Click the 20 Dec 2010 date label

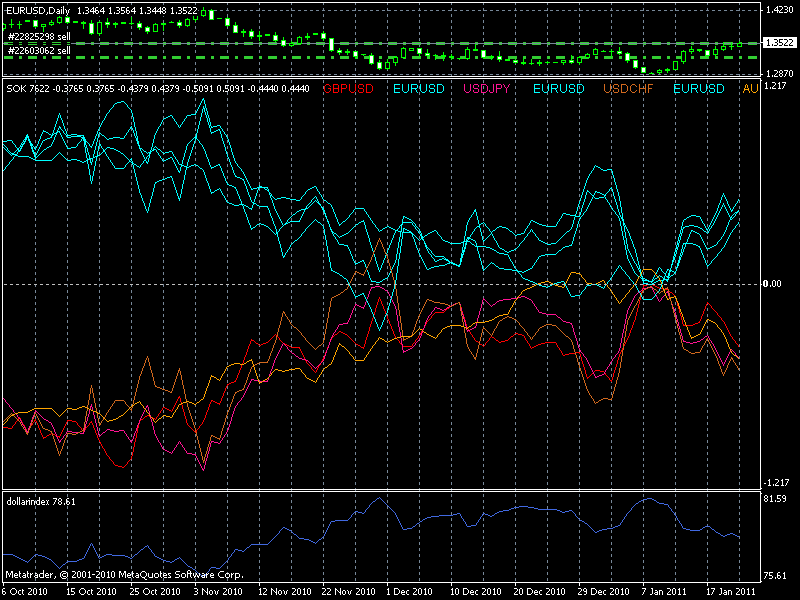[540, 592]
